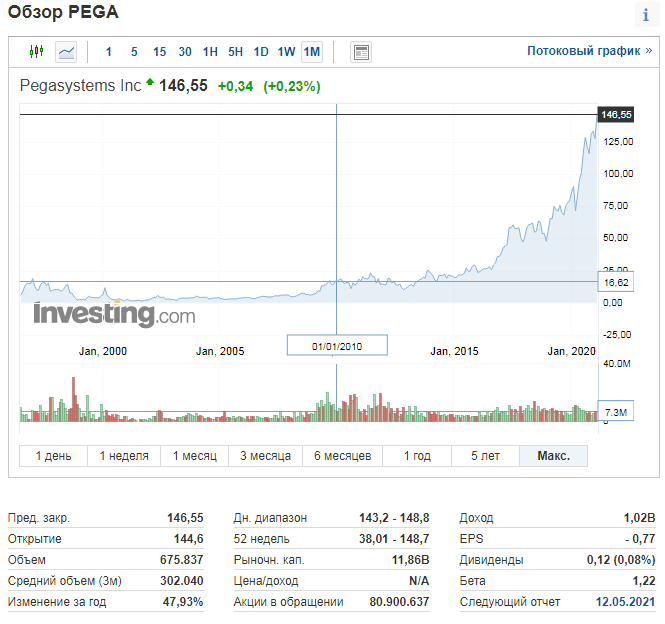Click the 01/01/2010 date marker on chart
The image size is (665, 624).
click(x=336, y=346)
